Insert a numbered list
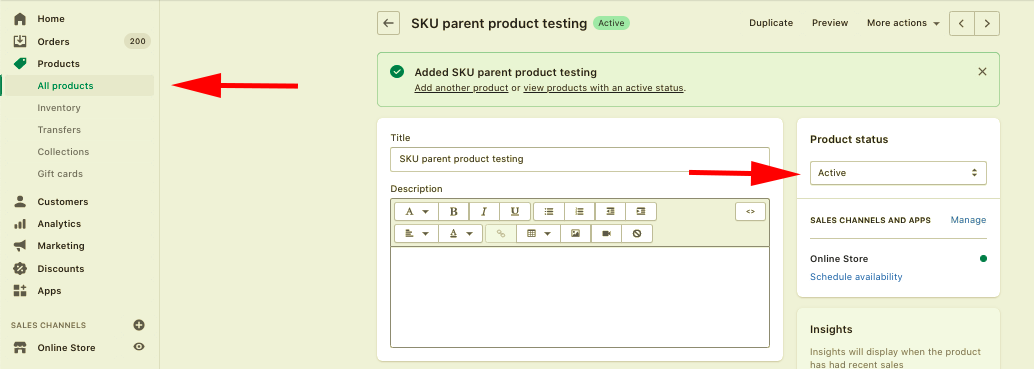Image resolution: width=1034 pixels, height=369 pixels. tap(580, 212)
